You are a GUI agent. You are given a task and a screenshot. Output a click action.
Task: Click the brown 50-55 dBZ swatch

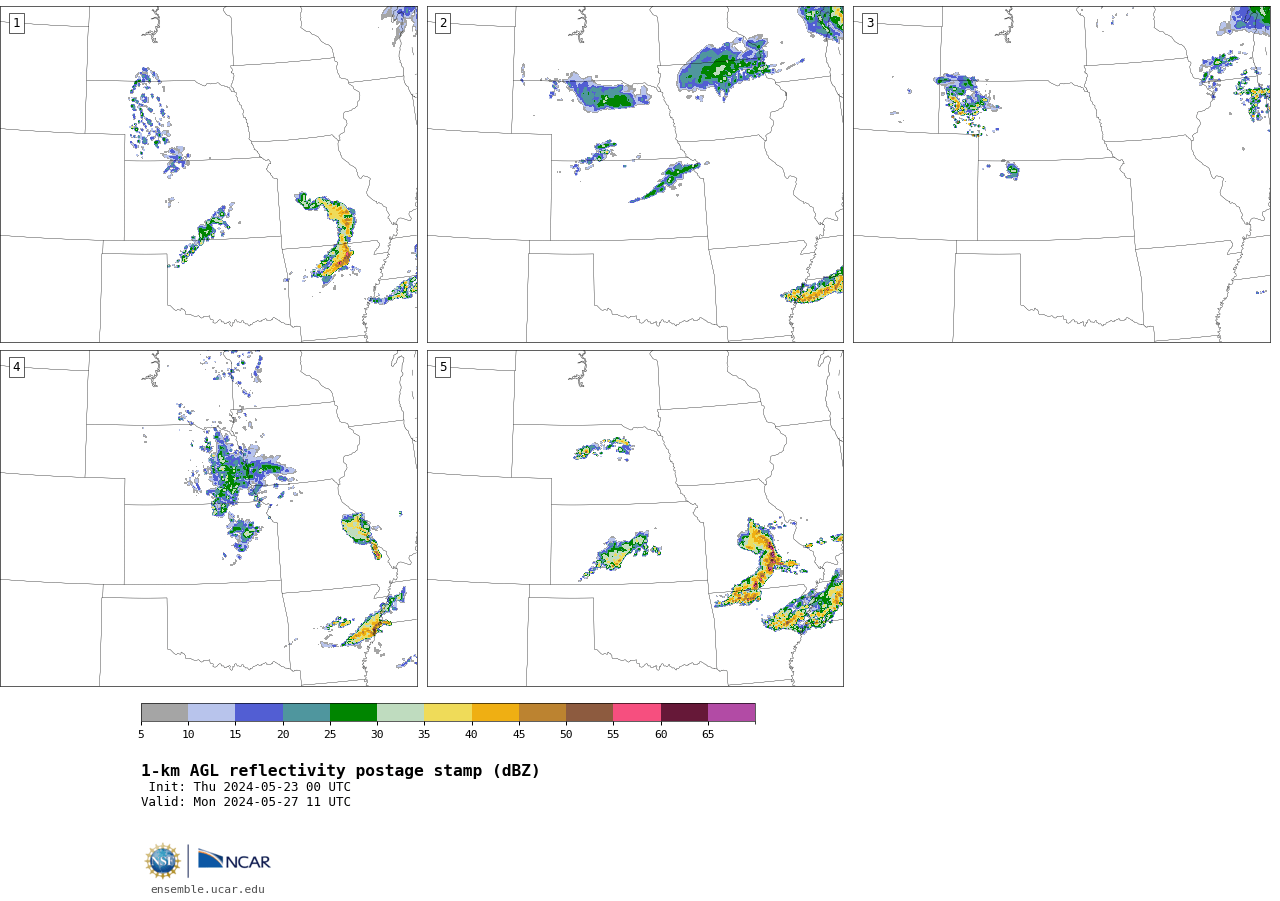click(590, 713)
